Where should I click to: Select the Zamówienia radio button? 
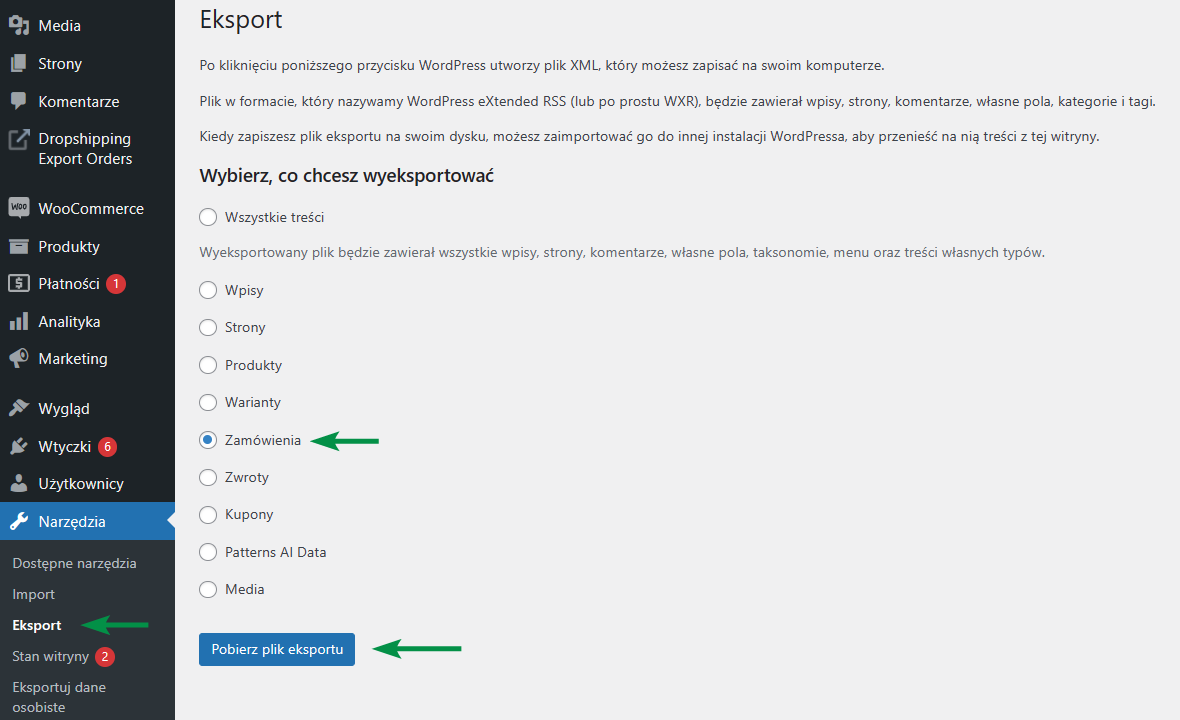click(x=208, y=440)
